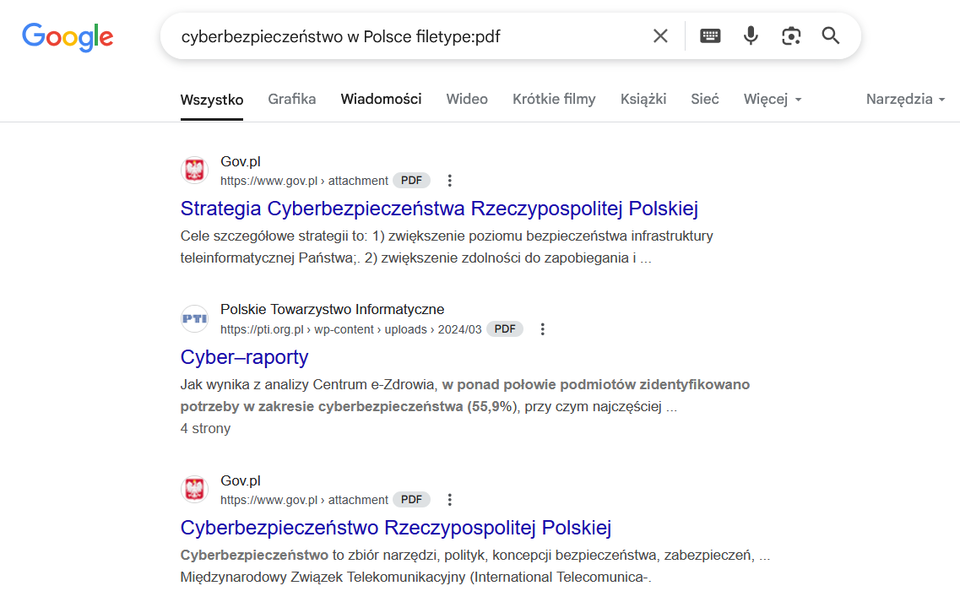Click the Google logo
The image size is (960, 613).
pos(67,37)
